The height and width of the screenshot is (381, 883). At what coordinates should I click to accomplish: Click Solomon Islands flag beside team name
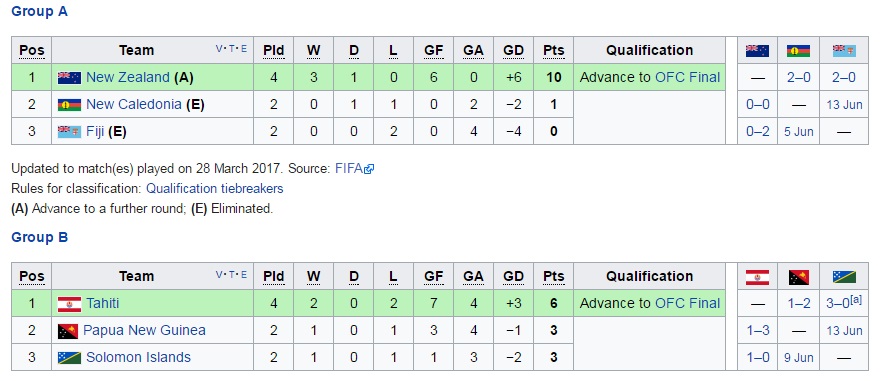coord(69,357)
